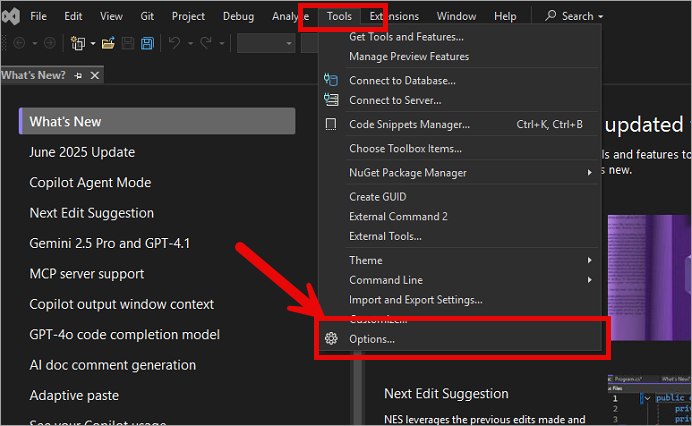692x426 pixels.
Task: Open the Redo history dropdown arrow
Action: coord(222,43)
